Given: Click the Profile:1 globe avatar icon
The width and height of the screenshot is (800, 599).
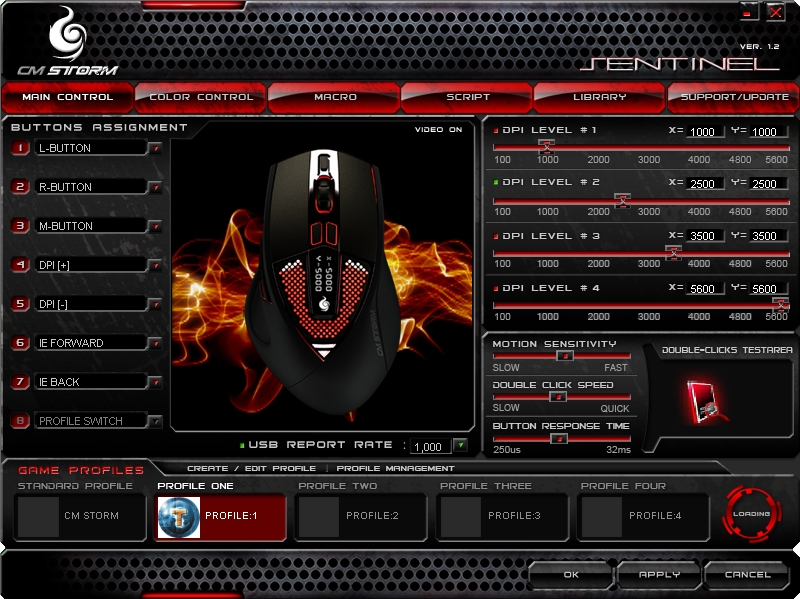Looking at the screenshot, I should point(179,517).
